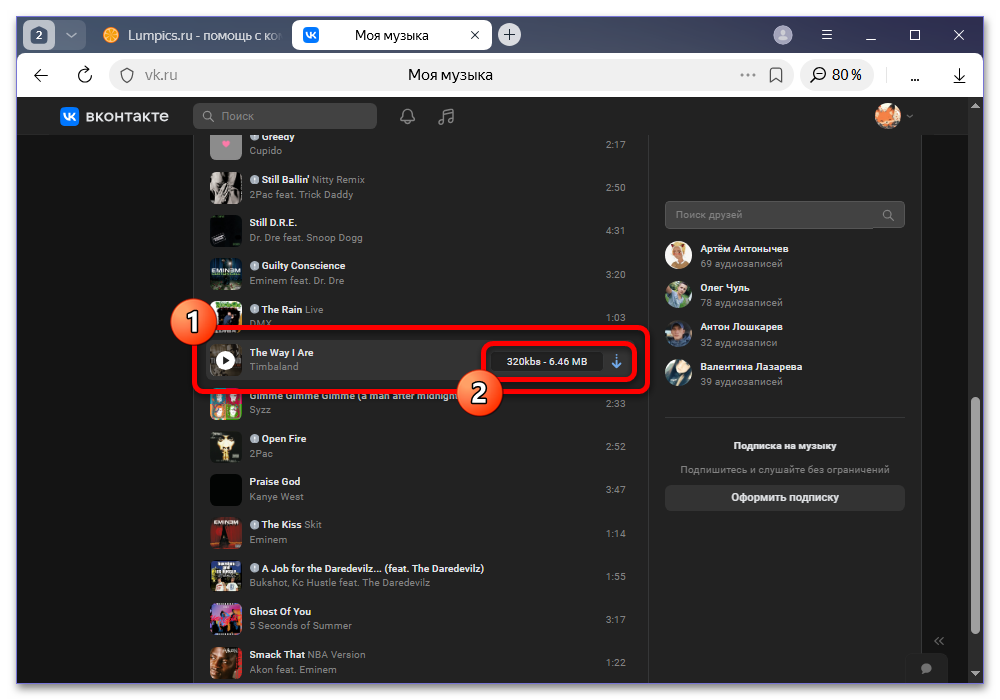Select Praise God track

[x=420, y=490]
